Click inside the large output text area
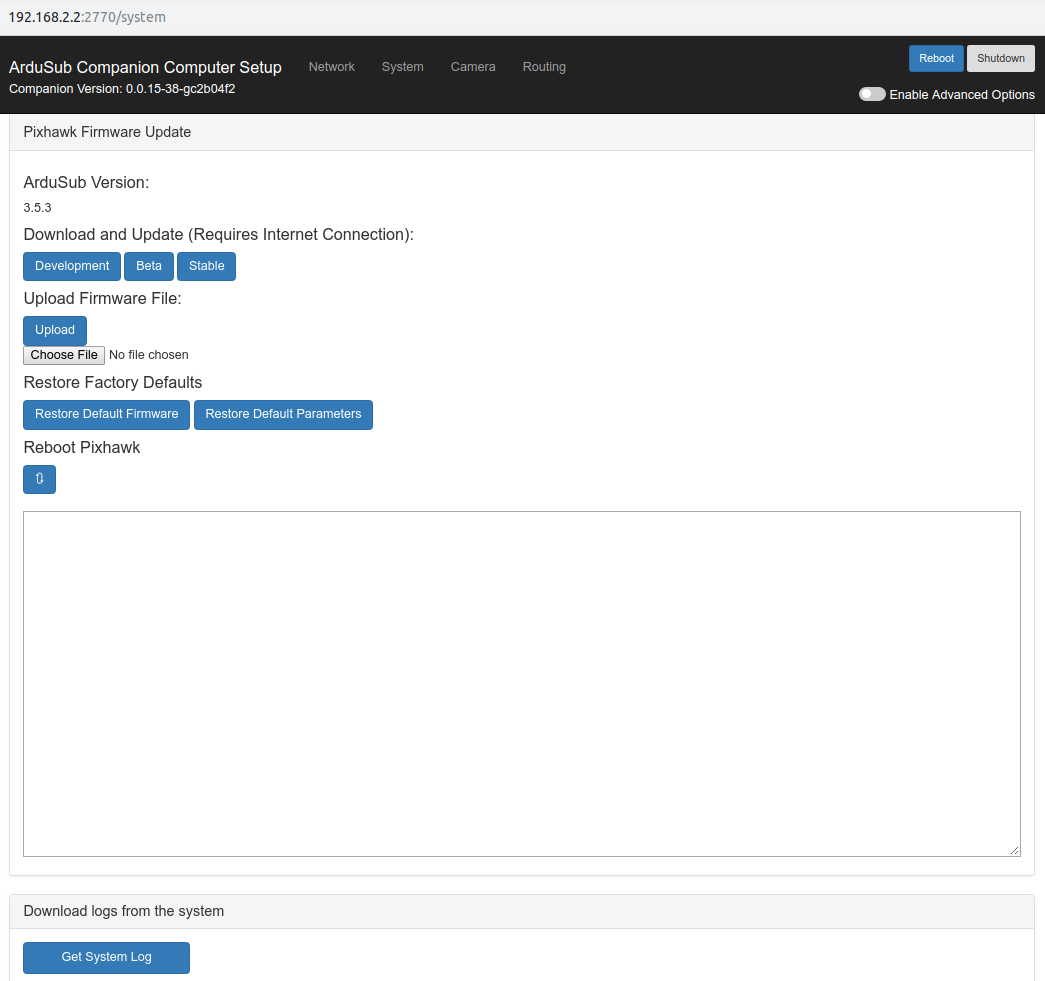The height and width of the screenshot is (981, 1045). click(x=522, y=684)
